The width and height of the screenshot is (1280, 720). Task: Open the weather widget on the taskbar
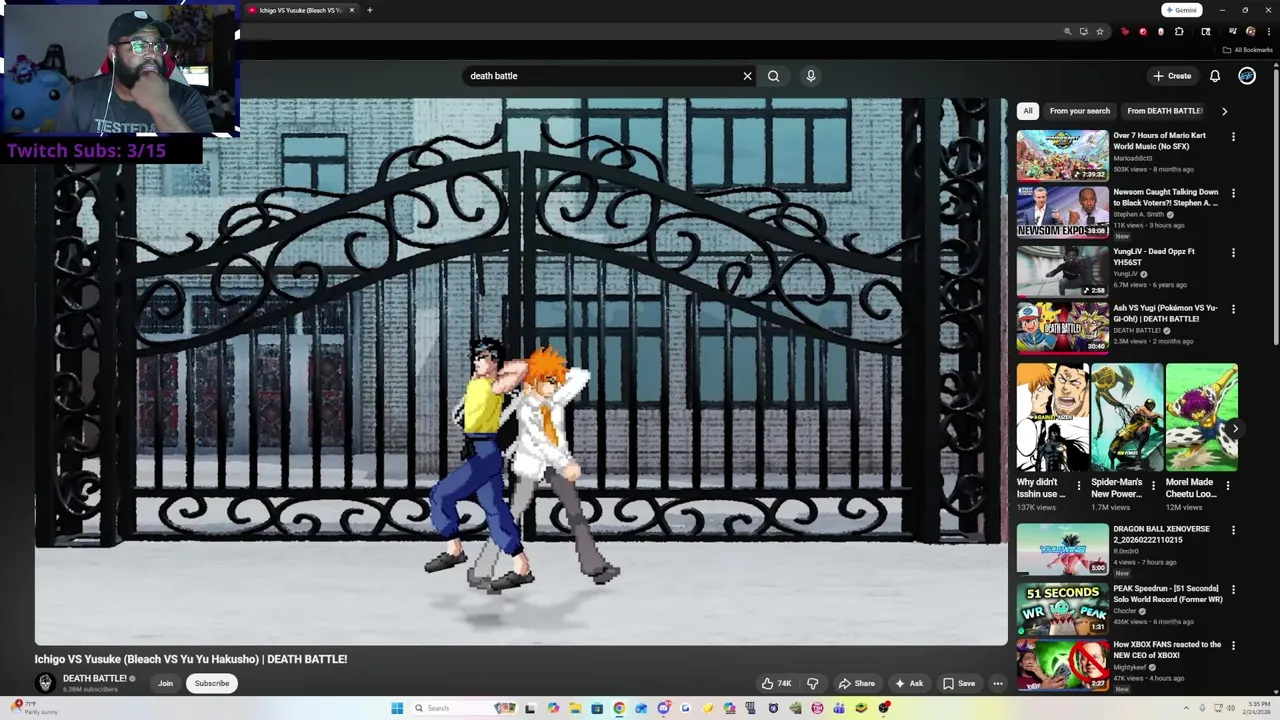(x=35, y=708)
